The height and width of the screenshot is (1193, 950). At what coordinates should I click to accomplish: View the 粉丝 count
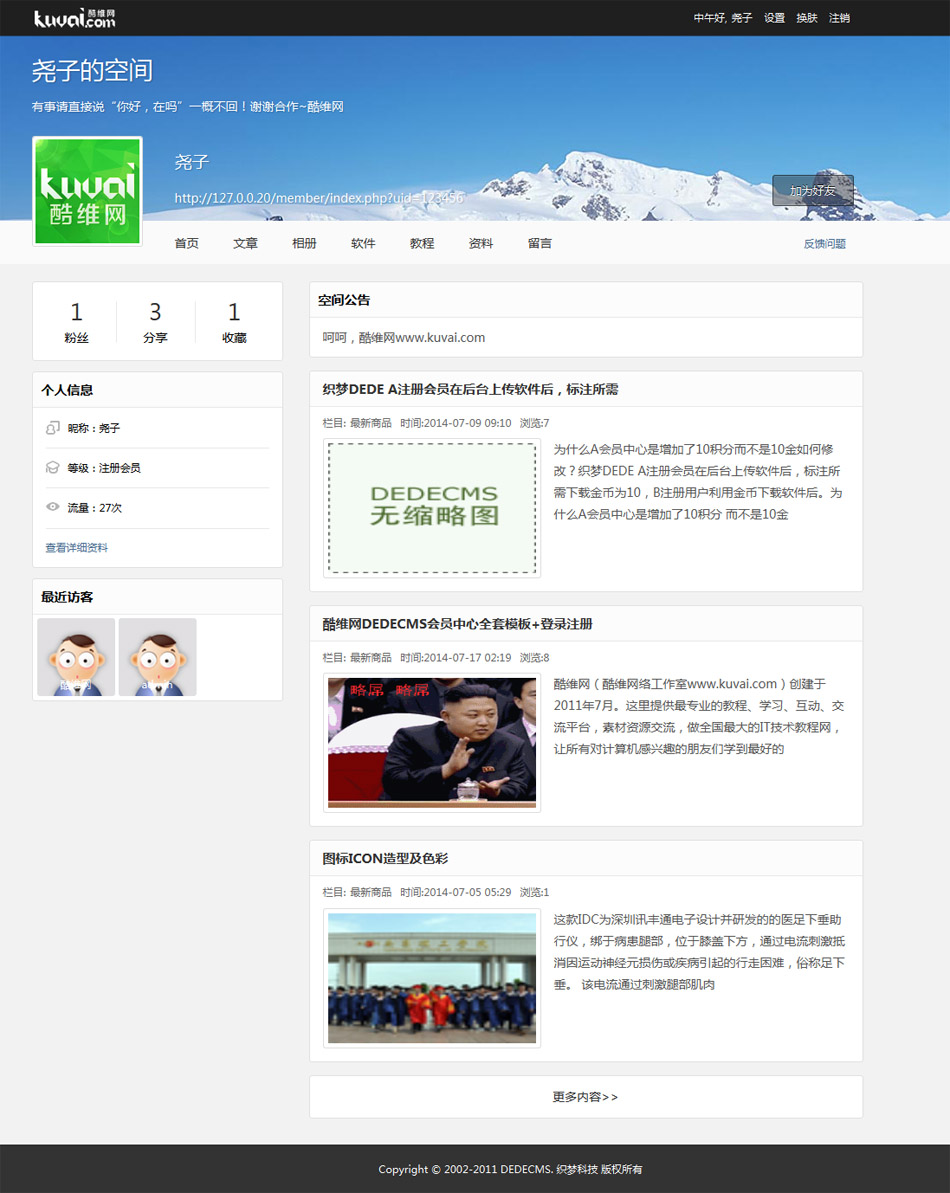pos(76,322)
